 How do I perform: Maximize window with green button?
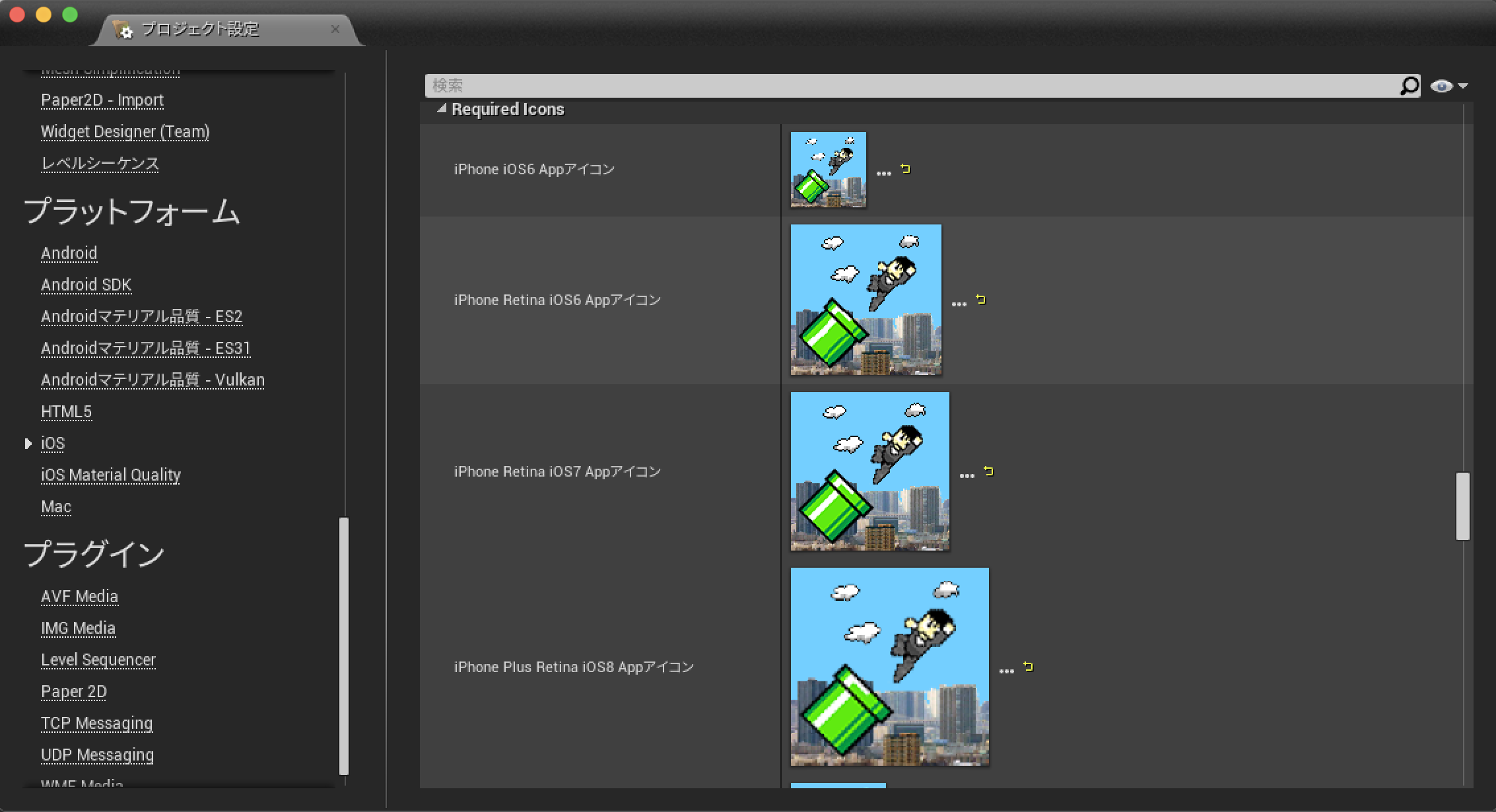70,15
